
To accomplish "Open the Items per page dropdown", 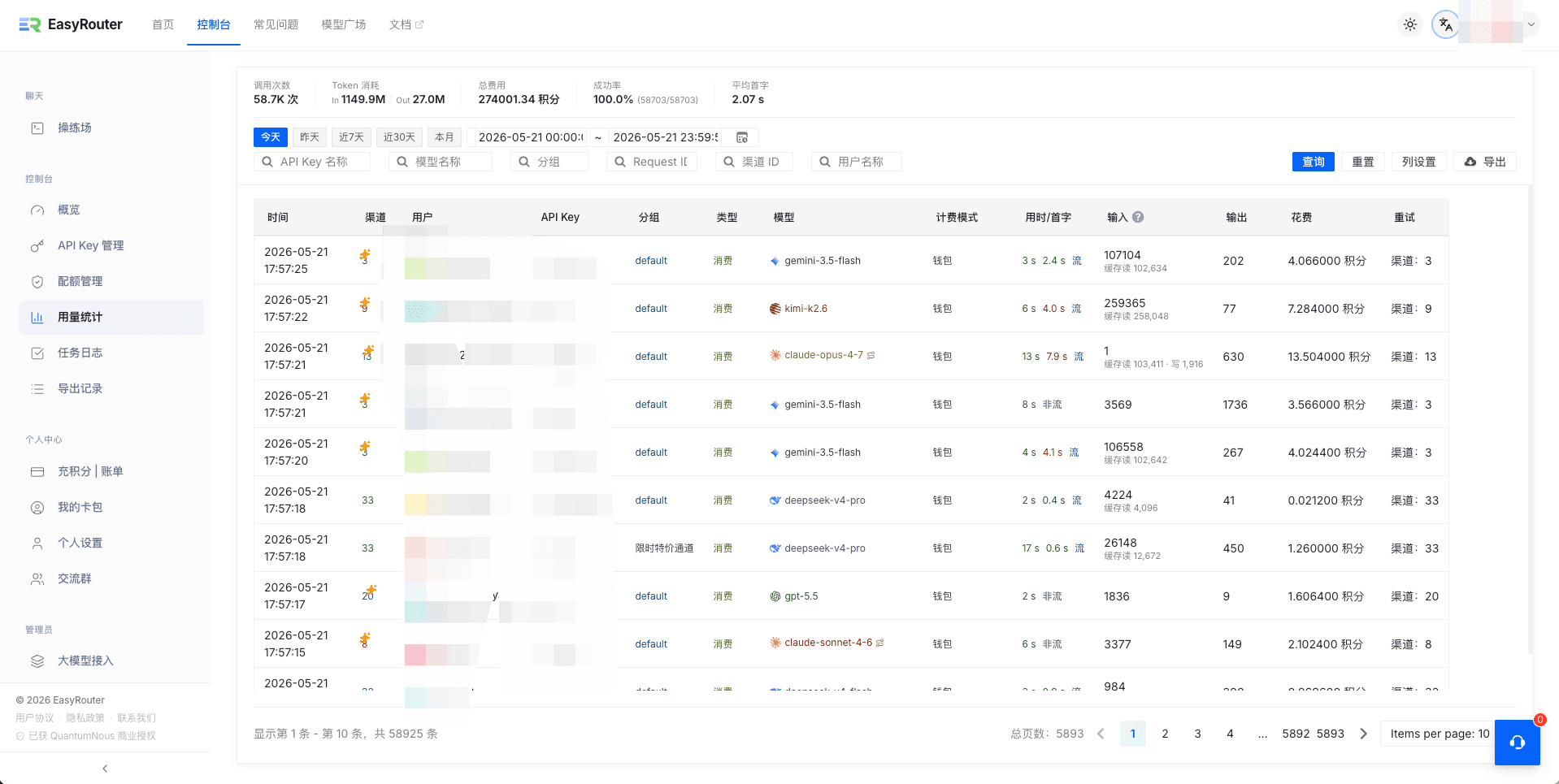I will [x=1439, y=734].
